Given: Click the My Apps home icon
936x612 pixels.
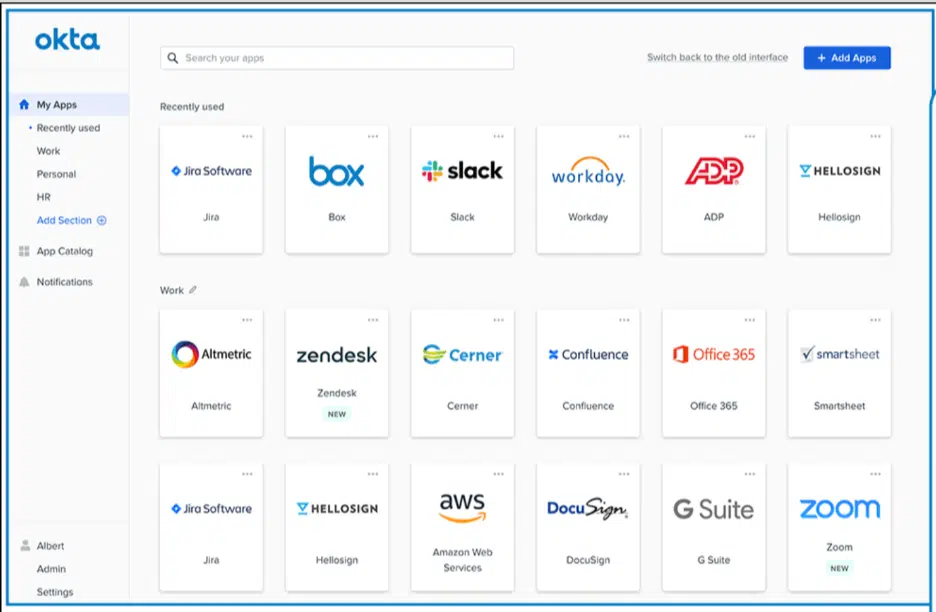Looking at the screenshot, I should tap(24, 104).
